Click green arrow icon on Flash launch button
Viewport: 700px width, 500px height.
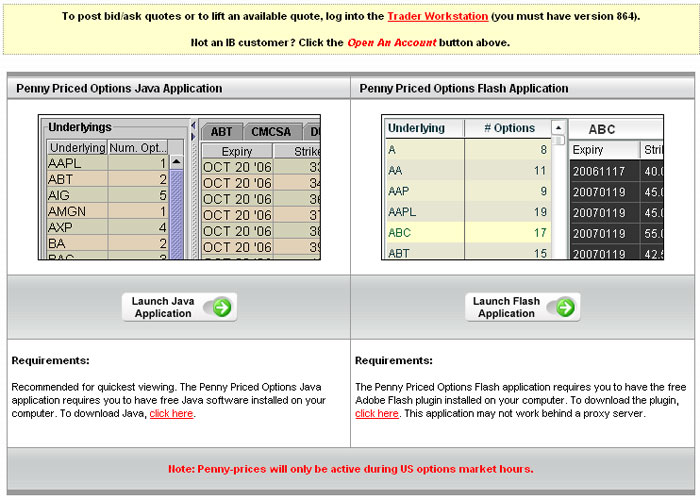coord(565,307)
